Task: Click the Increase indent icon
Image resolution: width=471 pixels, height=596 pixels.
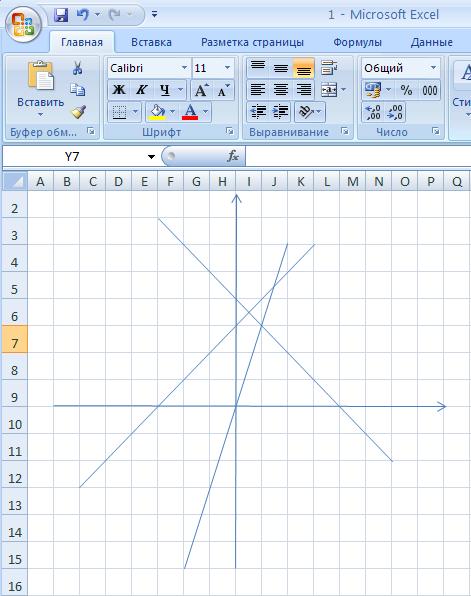Action: (280, 112)
